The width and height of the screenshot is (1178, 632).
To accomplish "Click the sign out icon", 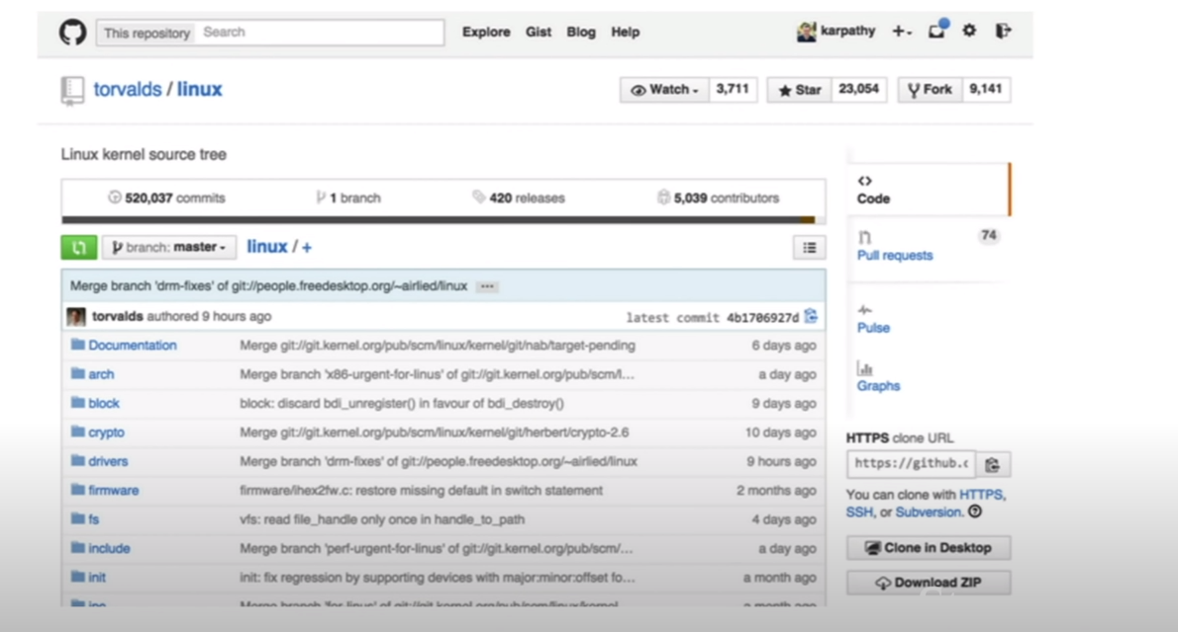I will click(1003, 31).
